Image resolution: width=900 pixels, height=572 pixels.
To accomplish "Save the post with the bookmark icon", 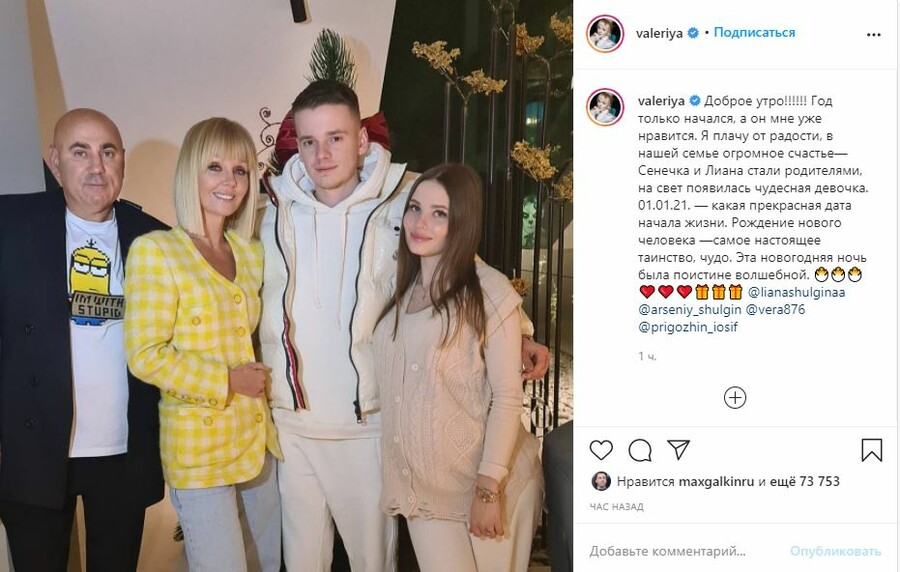I will point(871,450).
